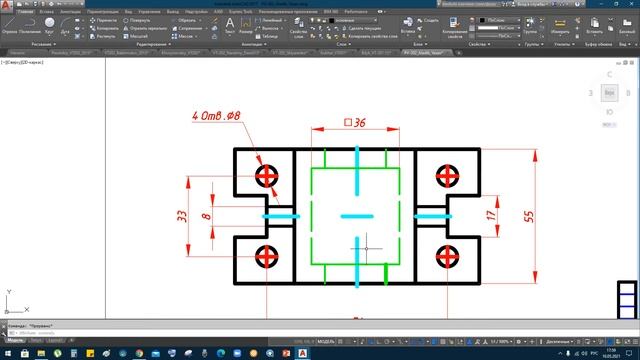Click the Stretch (Растянуть) tool
The height and width of the screenshot is (360, 640).
pos(103,36)
